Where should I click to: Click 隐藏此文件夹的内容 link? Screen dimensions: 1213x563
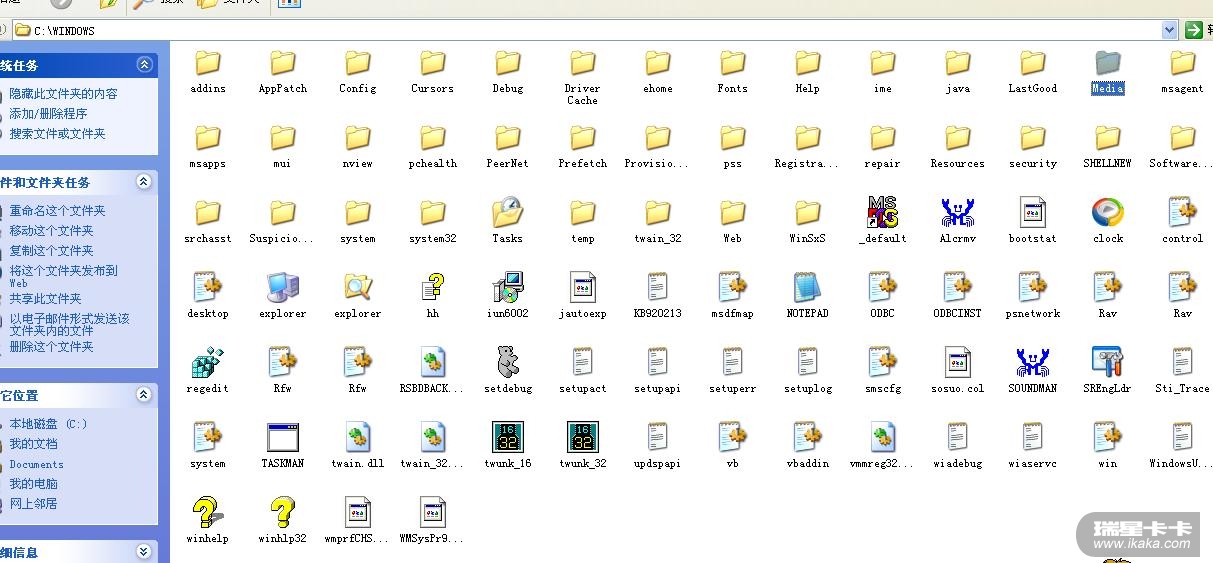click(63, 93)
